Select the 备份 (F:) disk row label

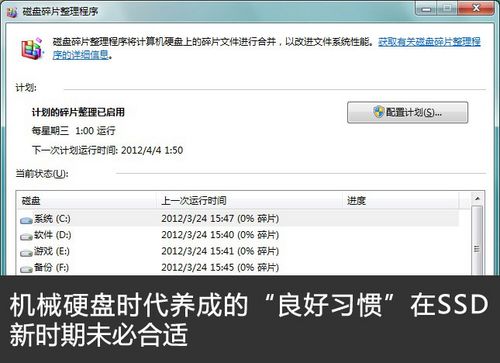click(51, 267)
